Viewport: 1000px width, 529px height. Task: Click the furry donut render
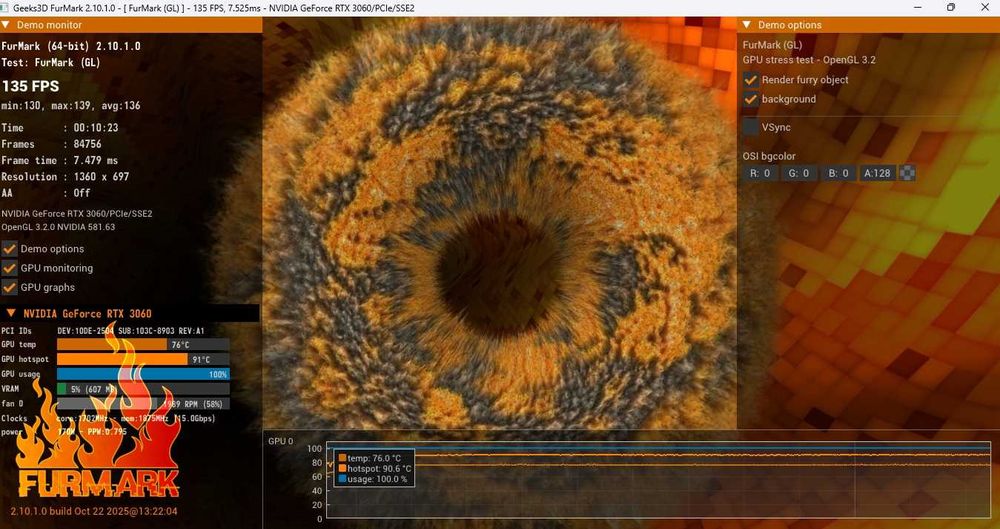[x=499, y=223]
